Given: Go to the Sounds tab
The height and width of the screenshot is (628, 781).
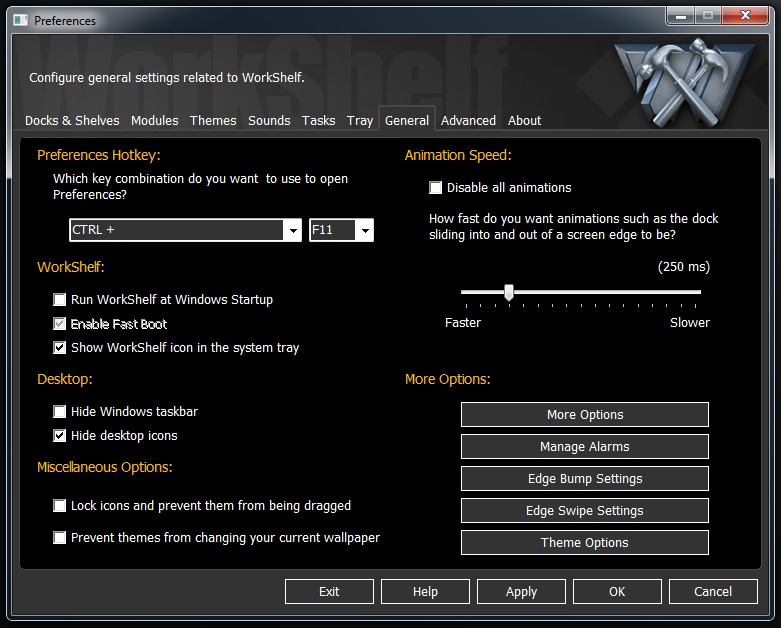Looking at the screenshot, I should pos(269,121).
